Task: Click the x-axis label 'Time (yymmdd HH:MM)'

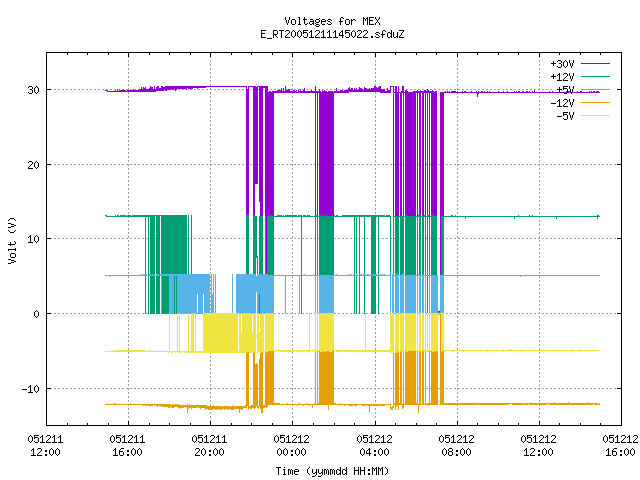Action: (x=332, y=471)
